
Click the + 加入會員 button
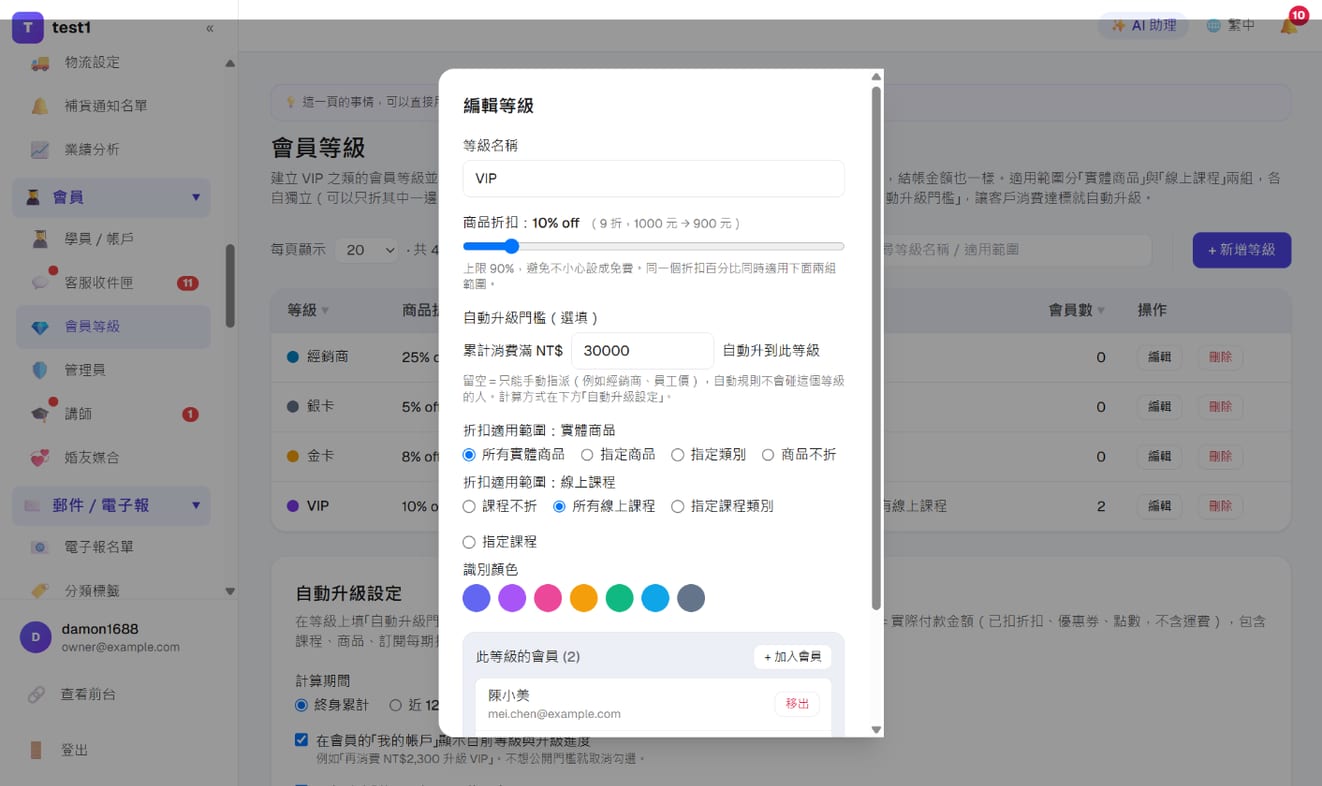tap(792, 657)
